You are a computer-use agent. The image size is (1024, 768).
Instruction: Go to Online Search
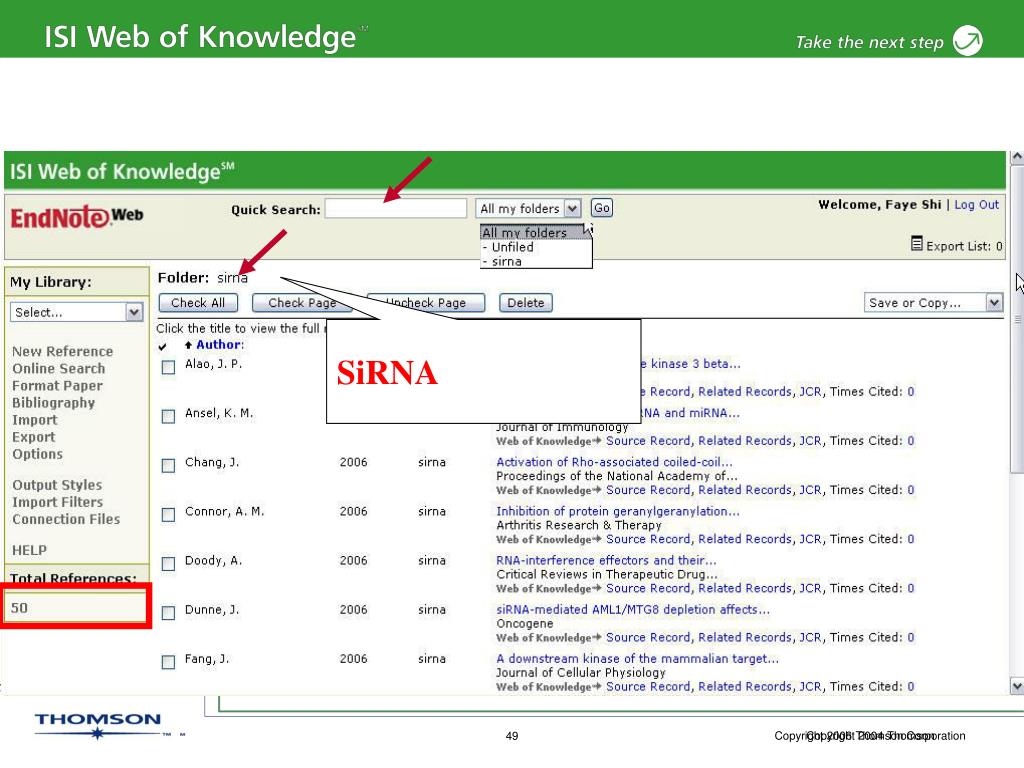coord(59,368)
